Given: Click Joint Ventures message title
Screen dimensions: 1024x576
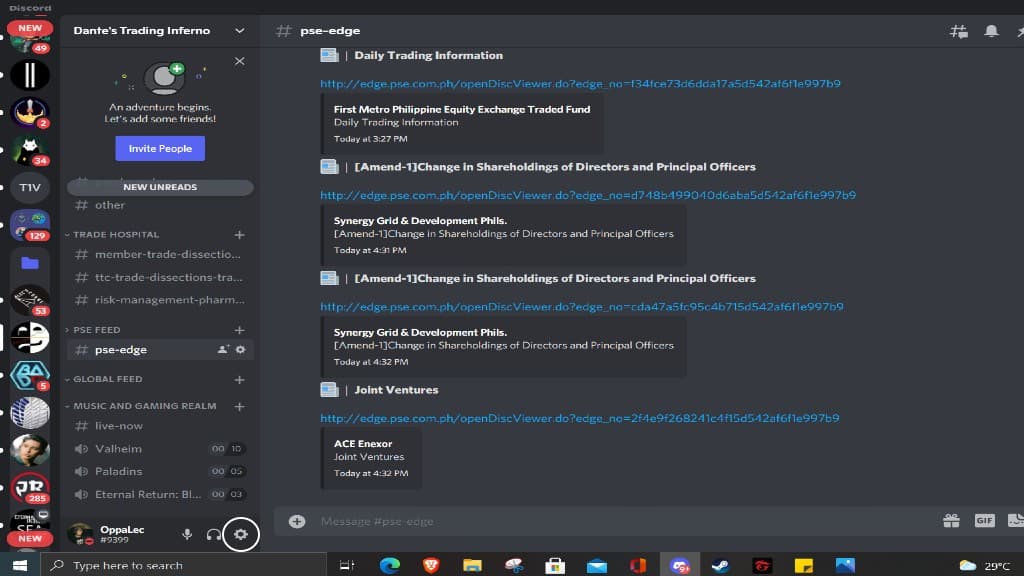Looking at the screenshot, I should [396, 390].
